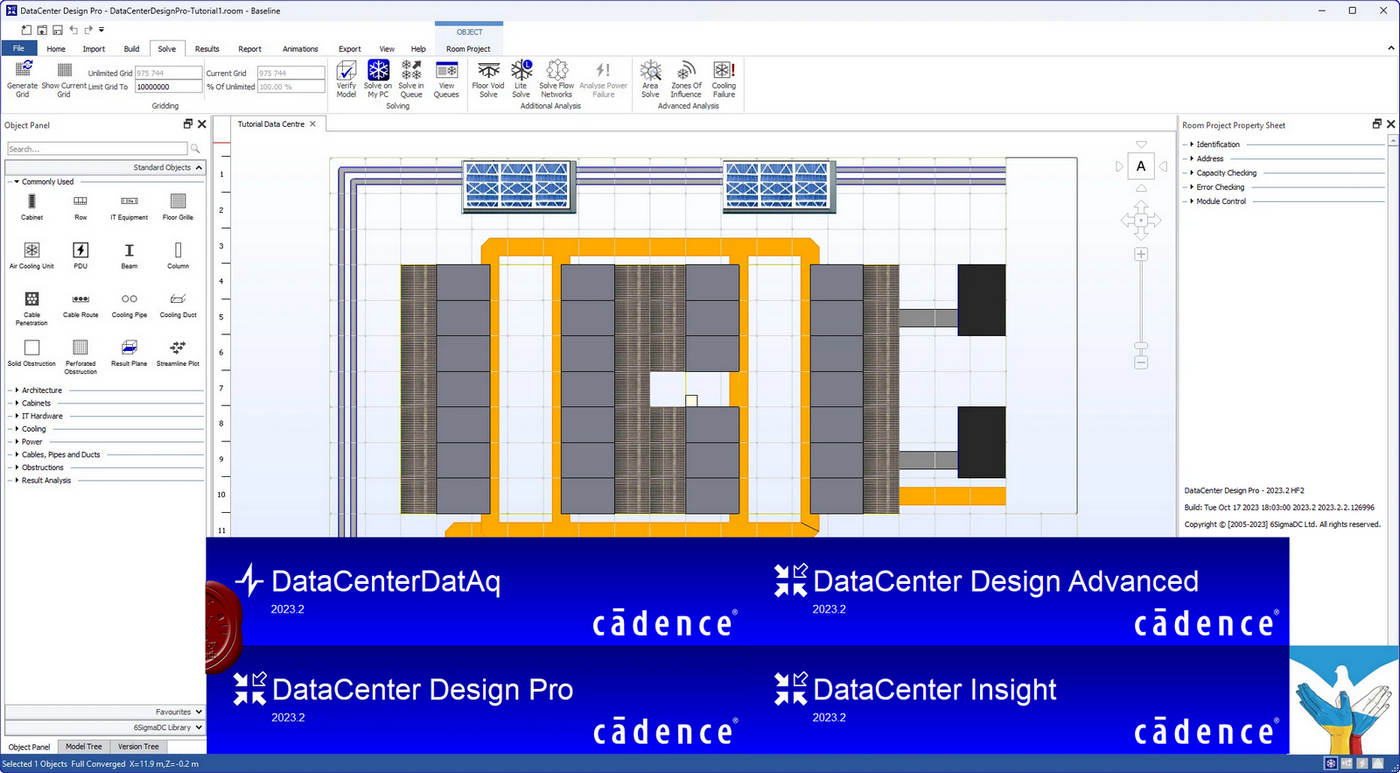This screenshot has width=1400, height=773.
Task: Open the Room Project tab
Action: [x=468, y=48]
